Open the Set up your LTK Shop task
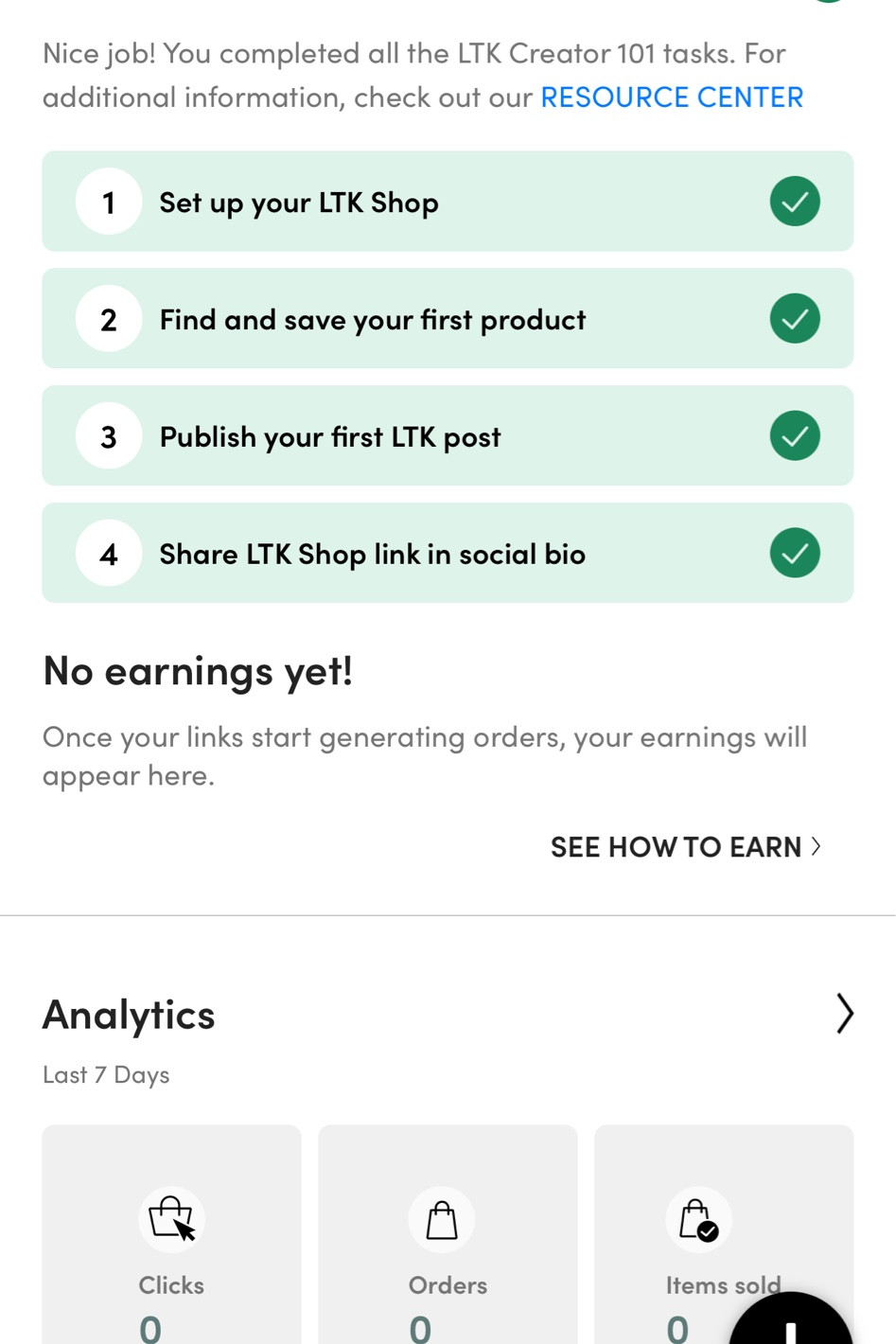The width and height of the screenshot is (896, 1344). pos(299,203)
